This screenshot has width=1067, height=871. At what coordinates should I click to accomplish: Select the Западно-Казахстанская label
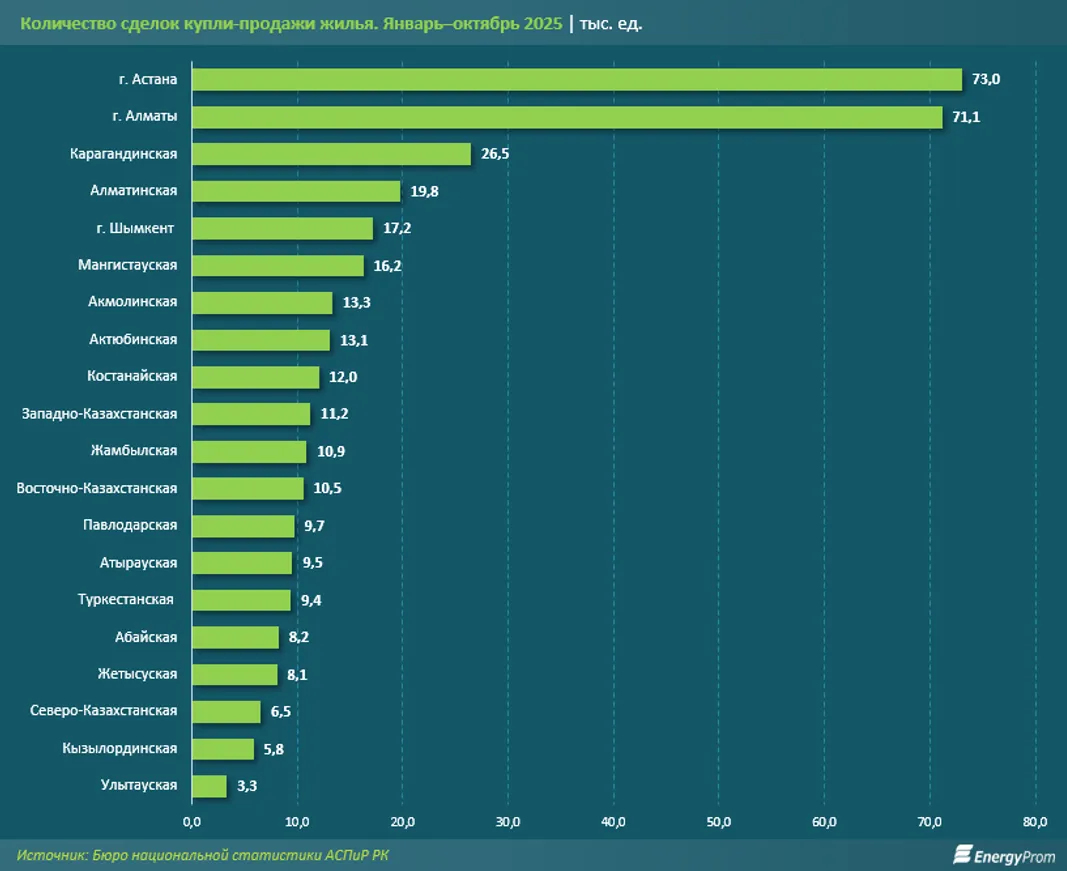(99, 414)
